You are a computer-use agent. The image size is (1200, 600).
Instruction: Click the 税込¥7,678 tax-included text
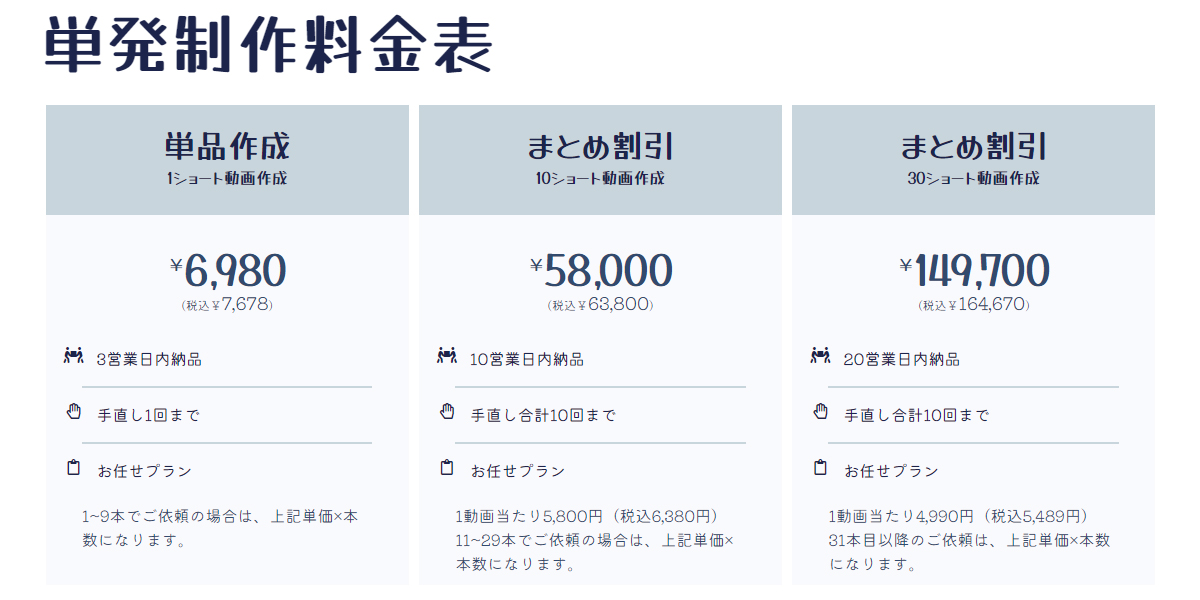pyautogui.click(x=227, y=305)
